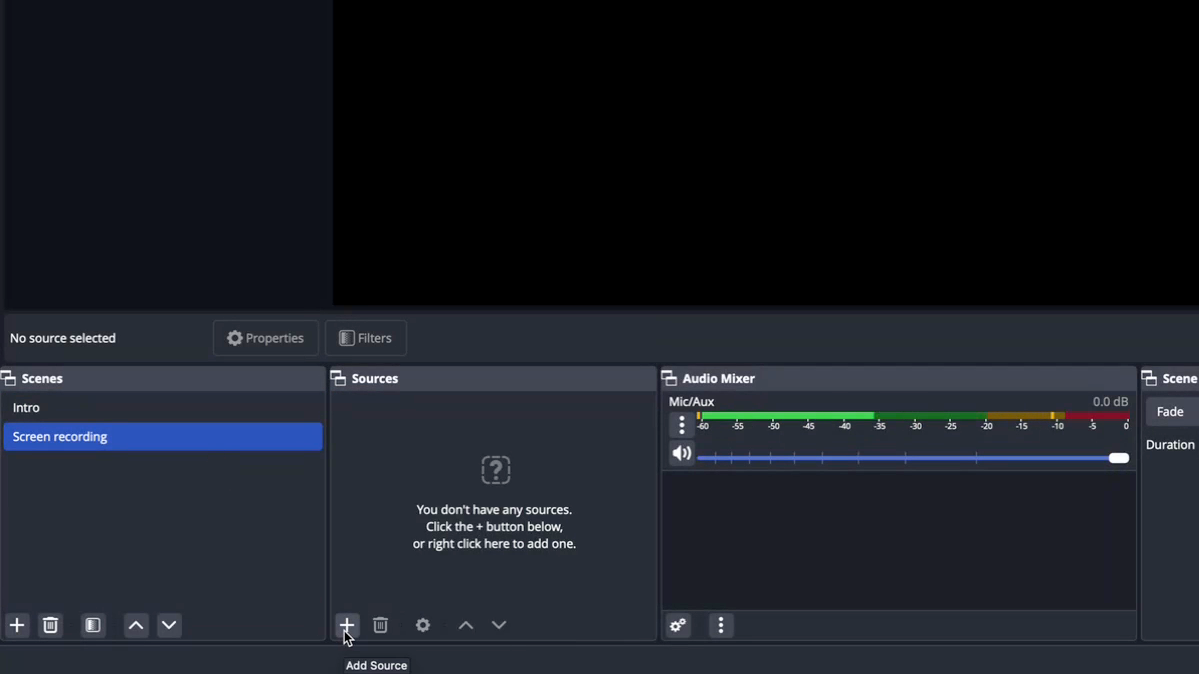Move scene up with up arrow
Screen dimensions: 1199x674
[x=136, y=625]
